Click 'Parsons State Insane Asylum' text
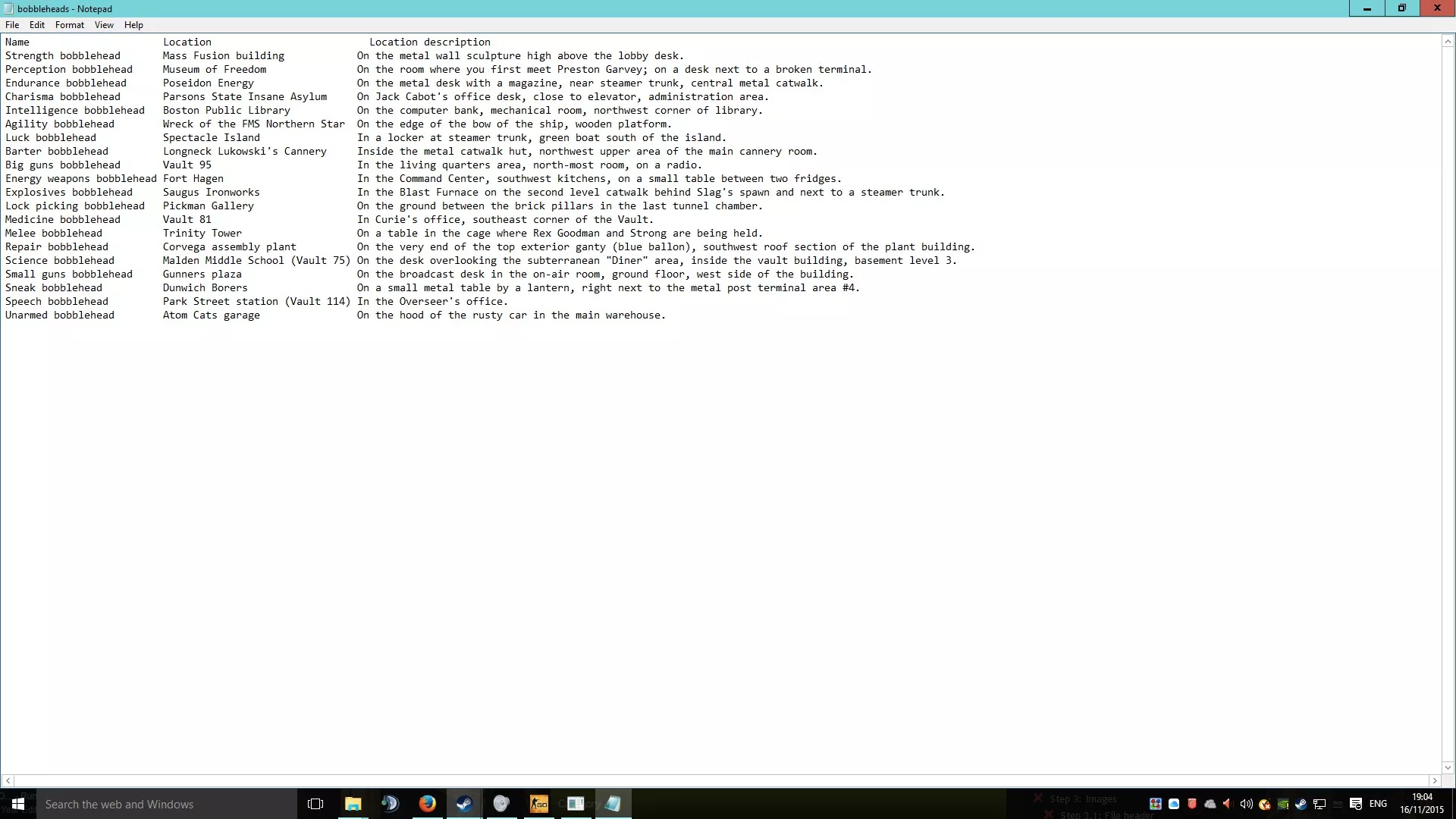 click(x=245, y=97)
